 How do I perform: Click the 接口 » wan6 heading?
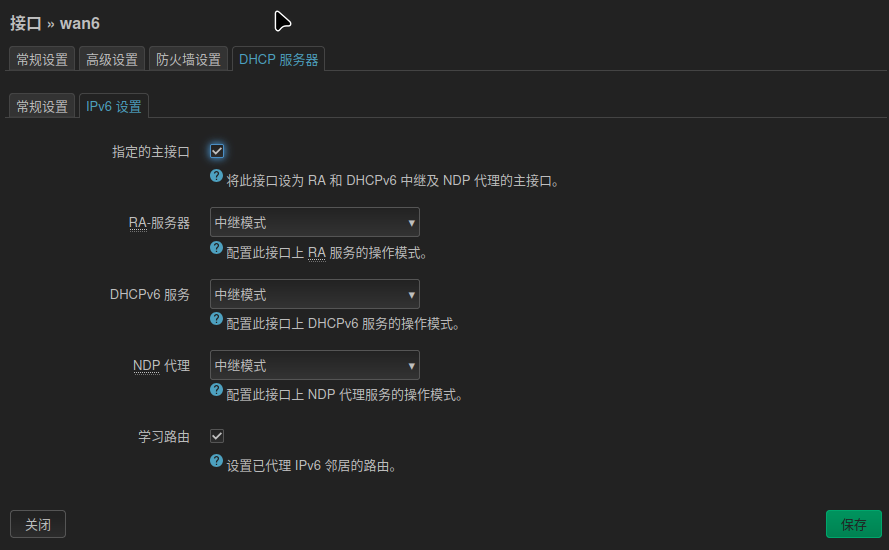(x=55, y=23)
